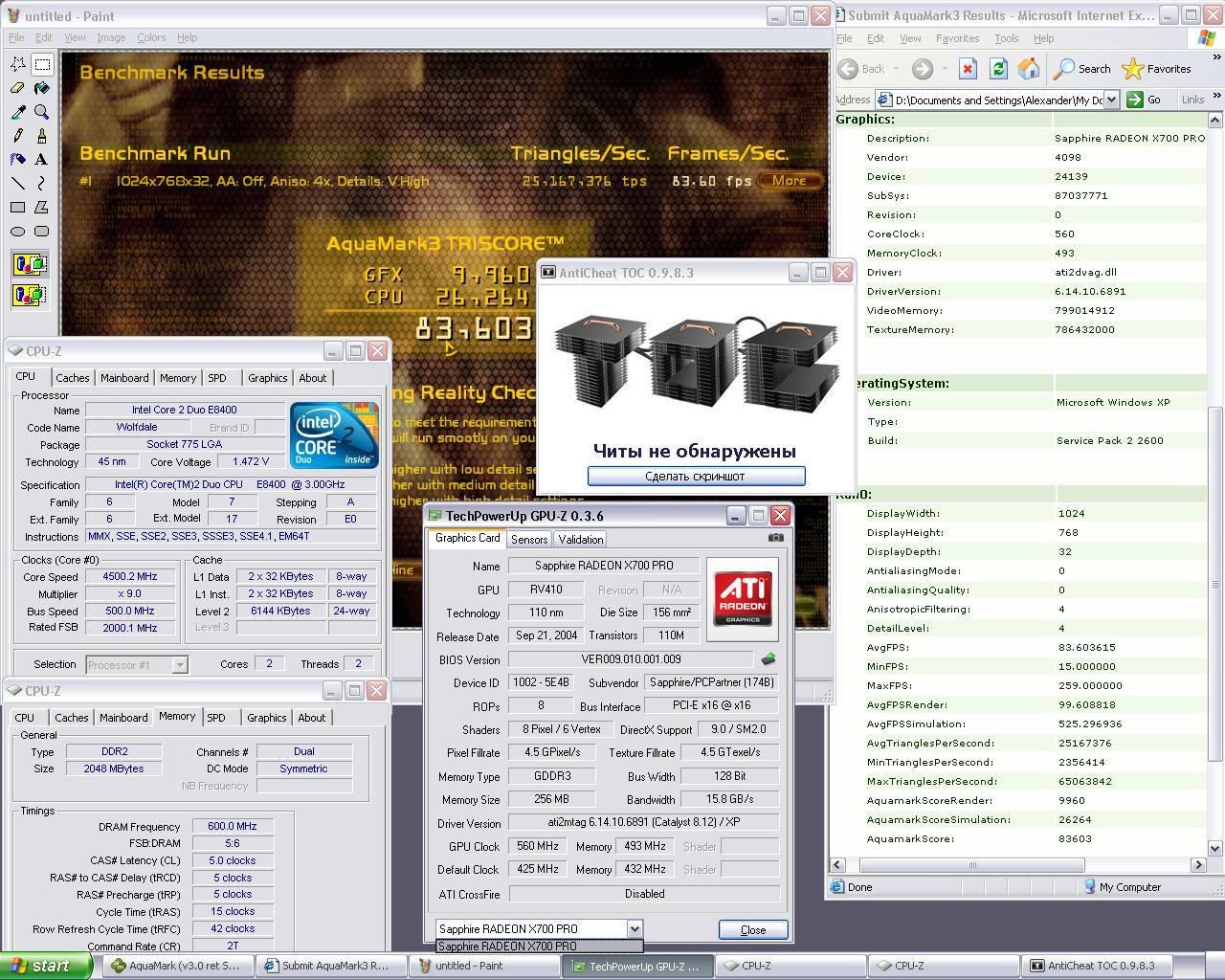The image size is (1225, 980).
Task: Select the Magnifier tool in Paint
Action: coord(42,112)
